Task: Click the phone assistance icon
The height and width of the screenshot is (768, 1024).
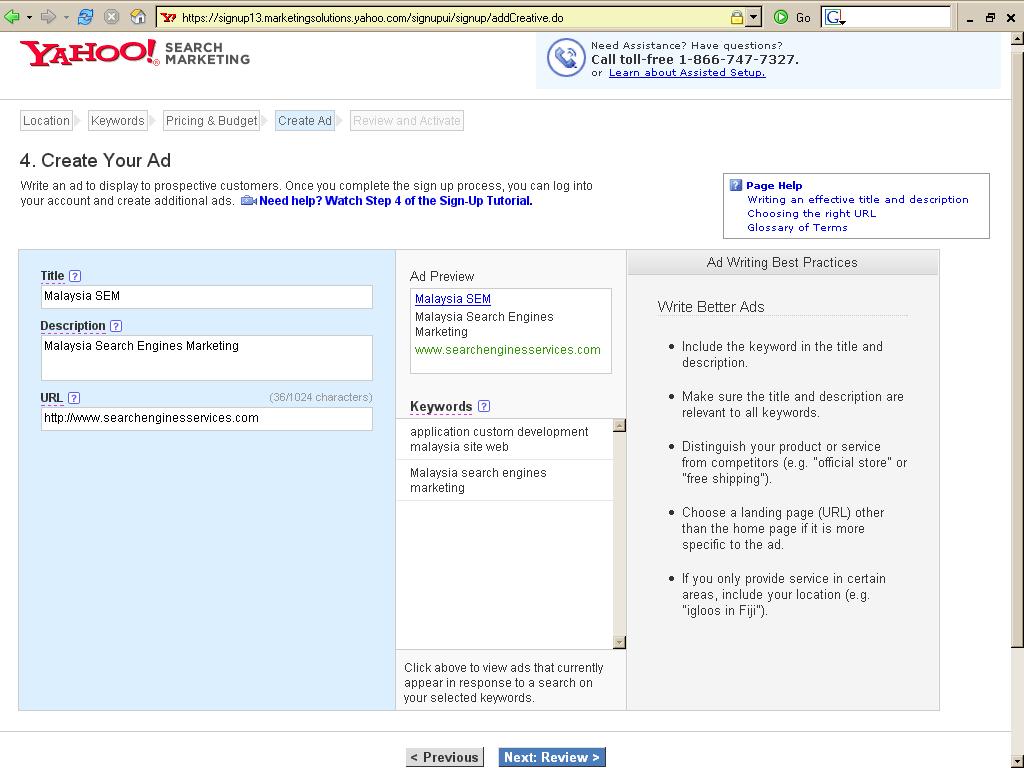Action: [566, 57]
